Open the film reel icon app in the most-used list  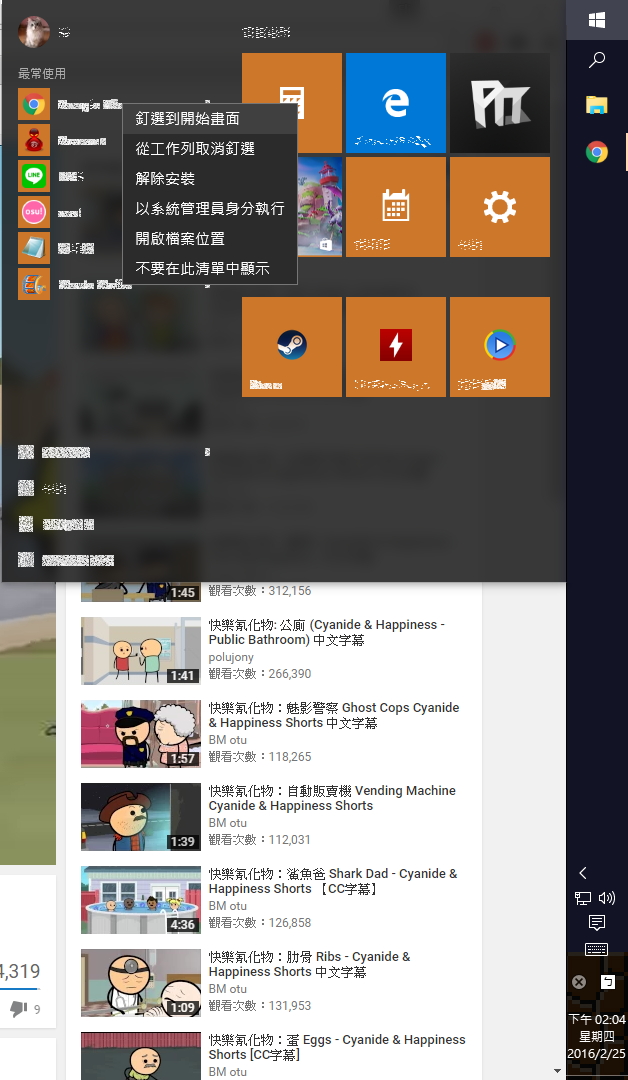pos(34,284)
